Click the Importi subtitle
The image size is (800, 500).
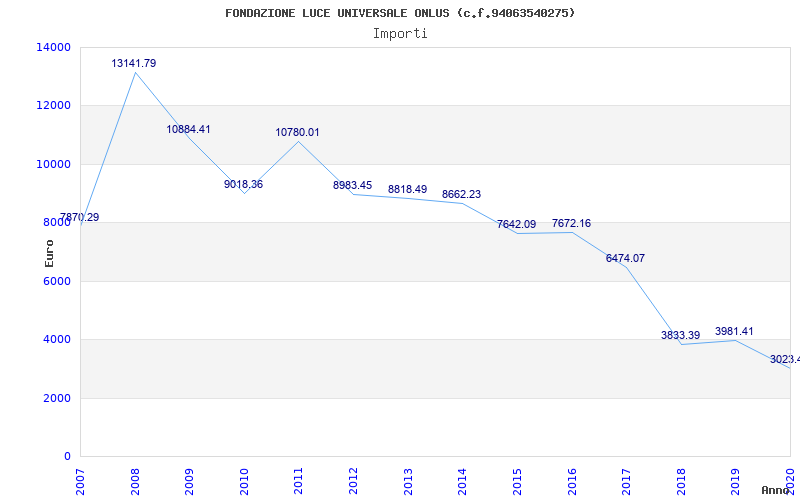coord(400,33)
